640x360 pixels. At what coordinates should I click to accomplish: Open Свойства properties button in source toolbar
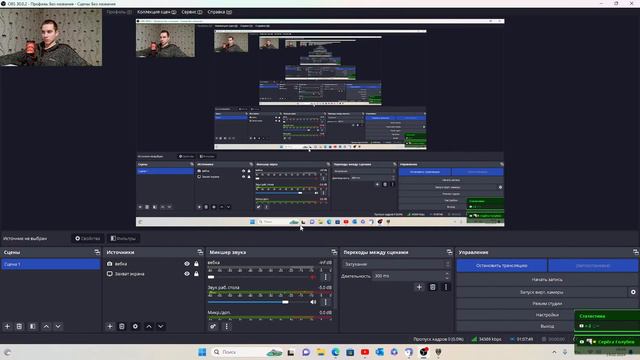tap(88, 238)
